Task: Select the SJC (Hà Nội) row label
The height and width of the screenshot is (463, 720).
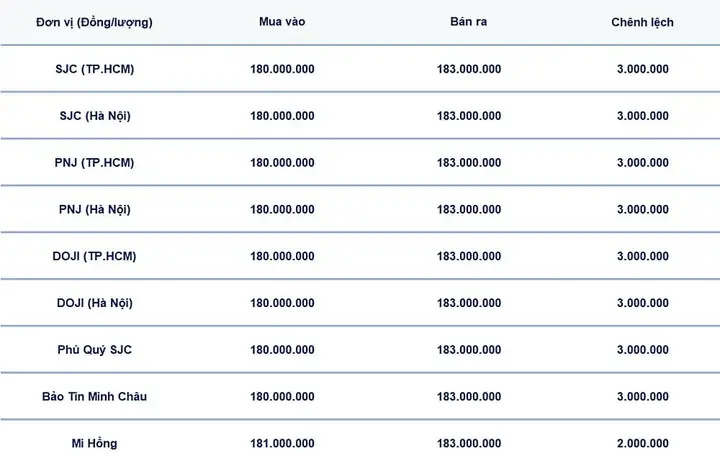Action: tap(95, 116)
